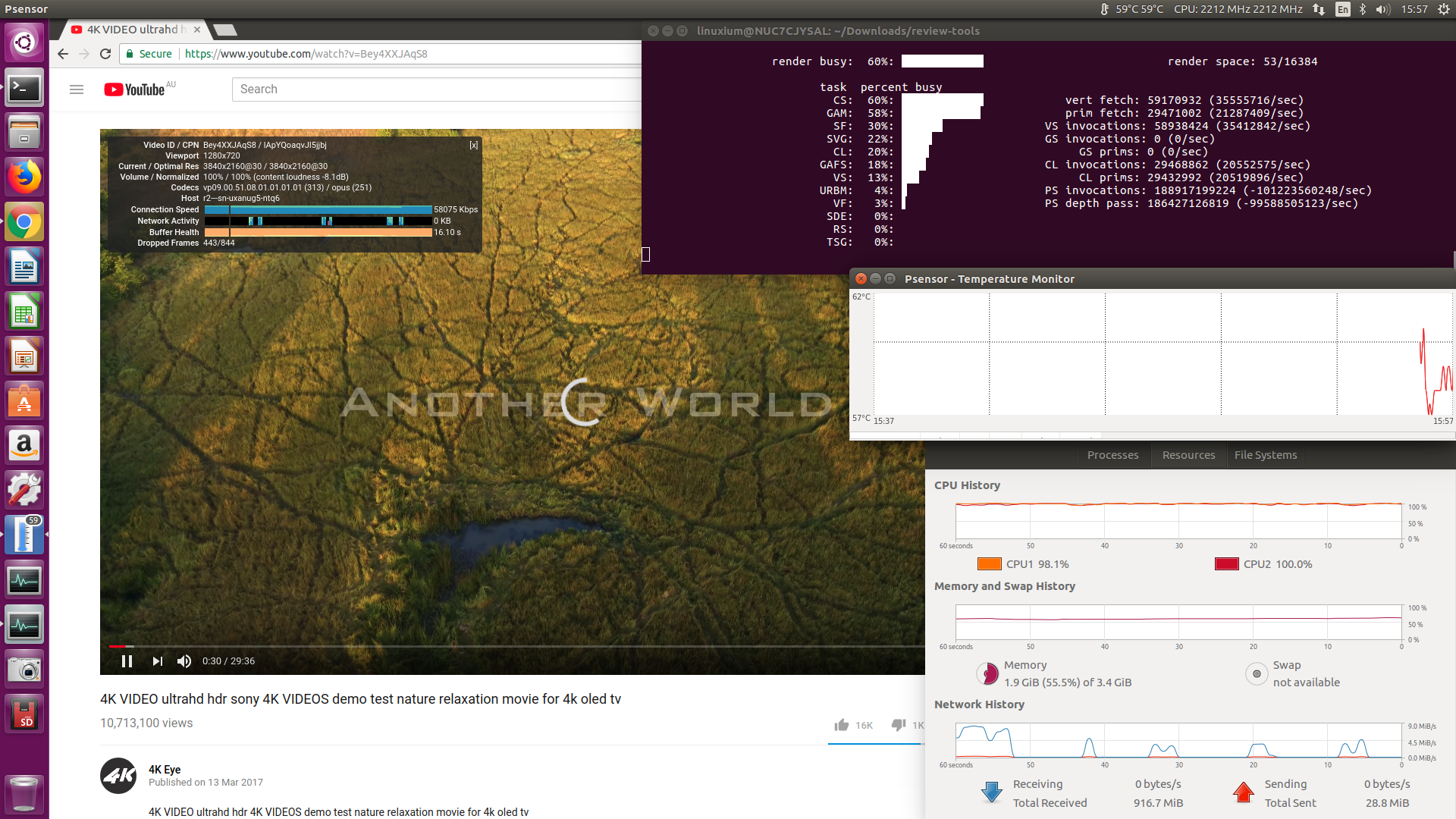Screen dimensions: 1456x819
Task: Click Sending red arrow color icon
Action: (1244, 792)
